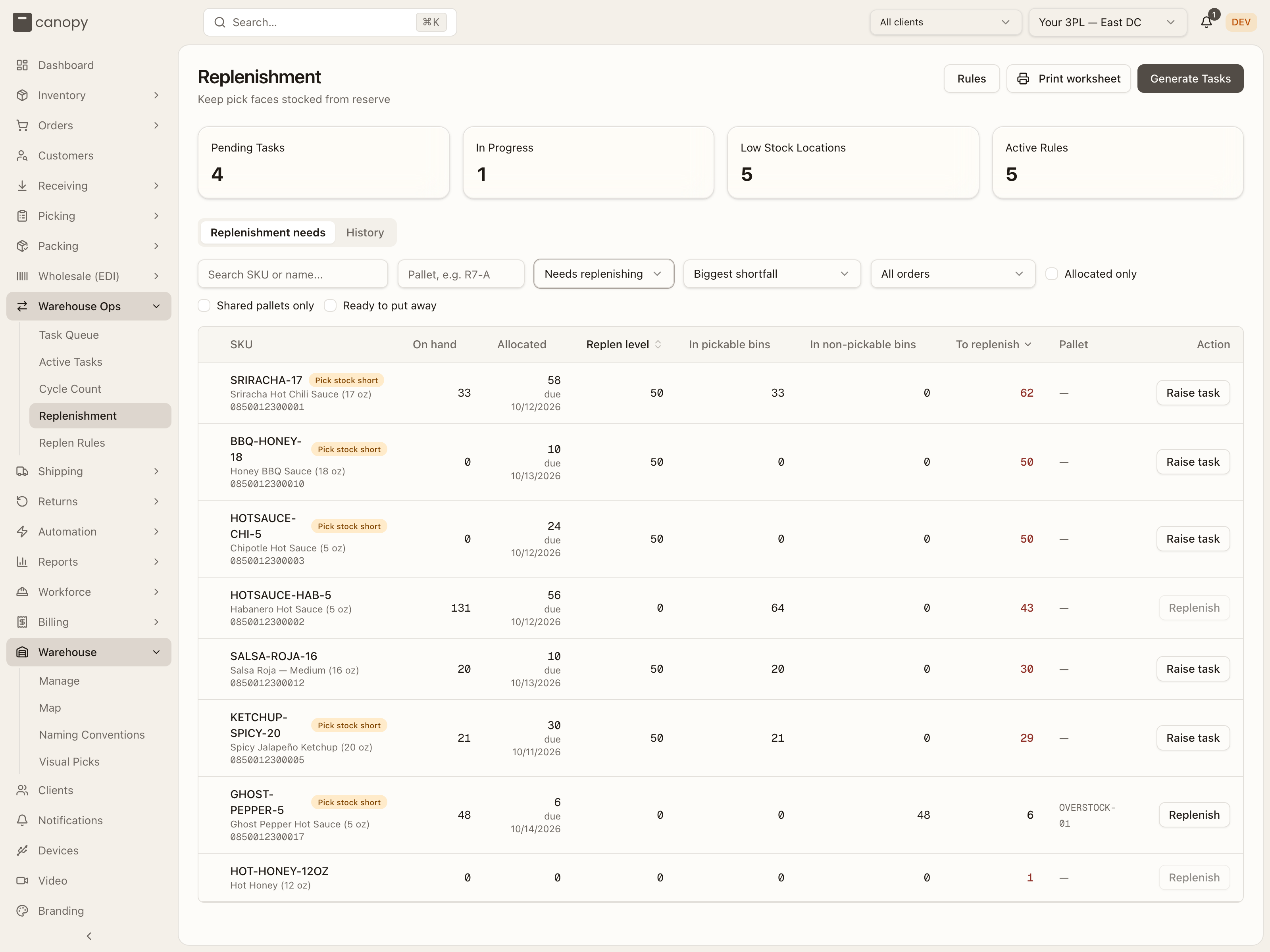Click the Canopy logo icon
This screenshot has height=952, width=1270.
pos(22,22)
